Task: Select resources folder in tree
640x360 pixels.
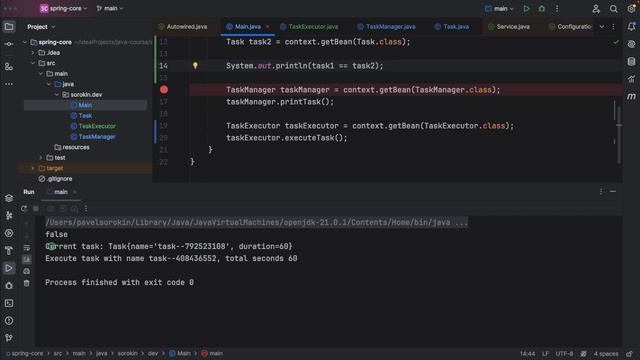Action: (x=76, y=147)
